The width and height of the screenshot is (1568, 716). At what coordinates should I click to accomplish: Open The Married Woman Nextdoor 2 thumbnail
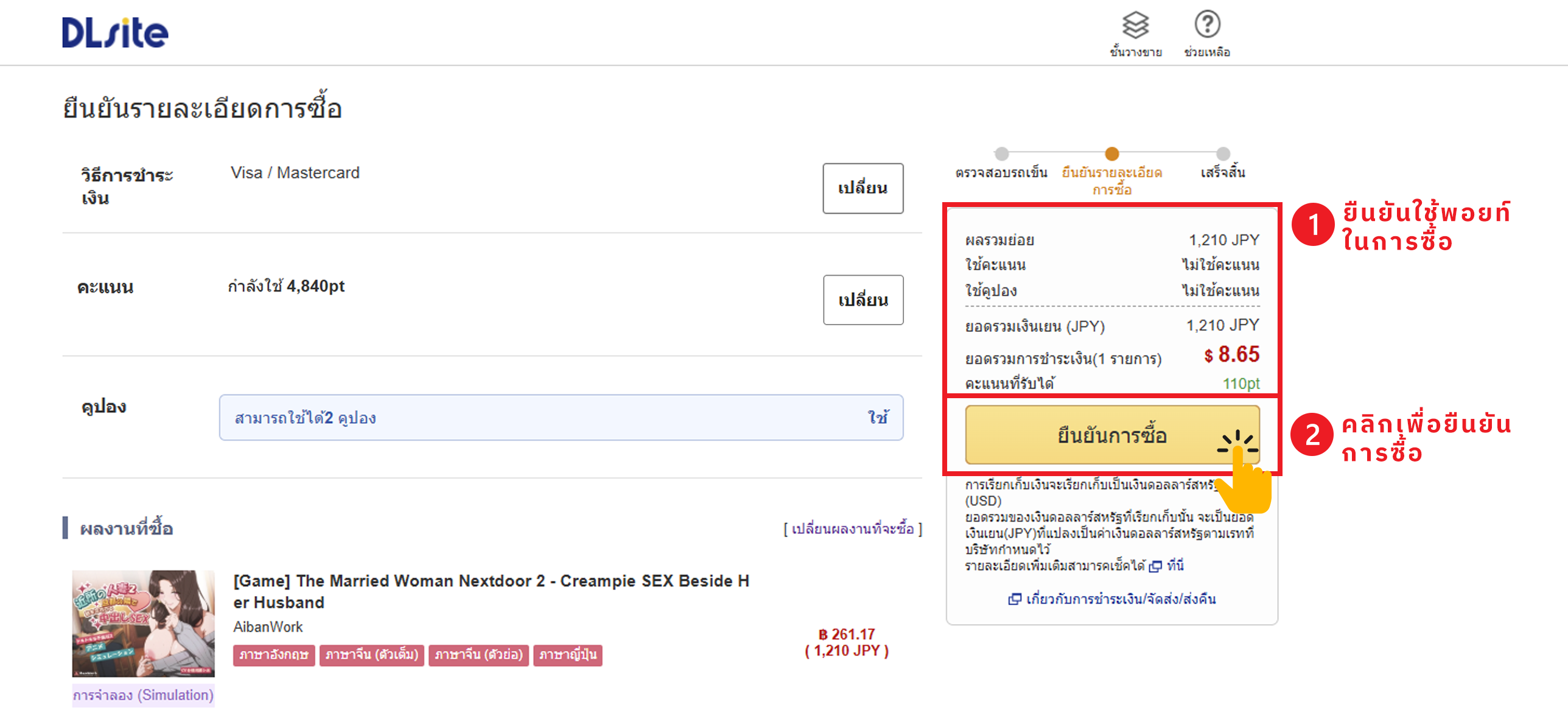tap(143, 623)
